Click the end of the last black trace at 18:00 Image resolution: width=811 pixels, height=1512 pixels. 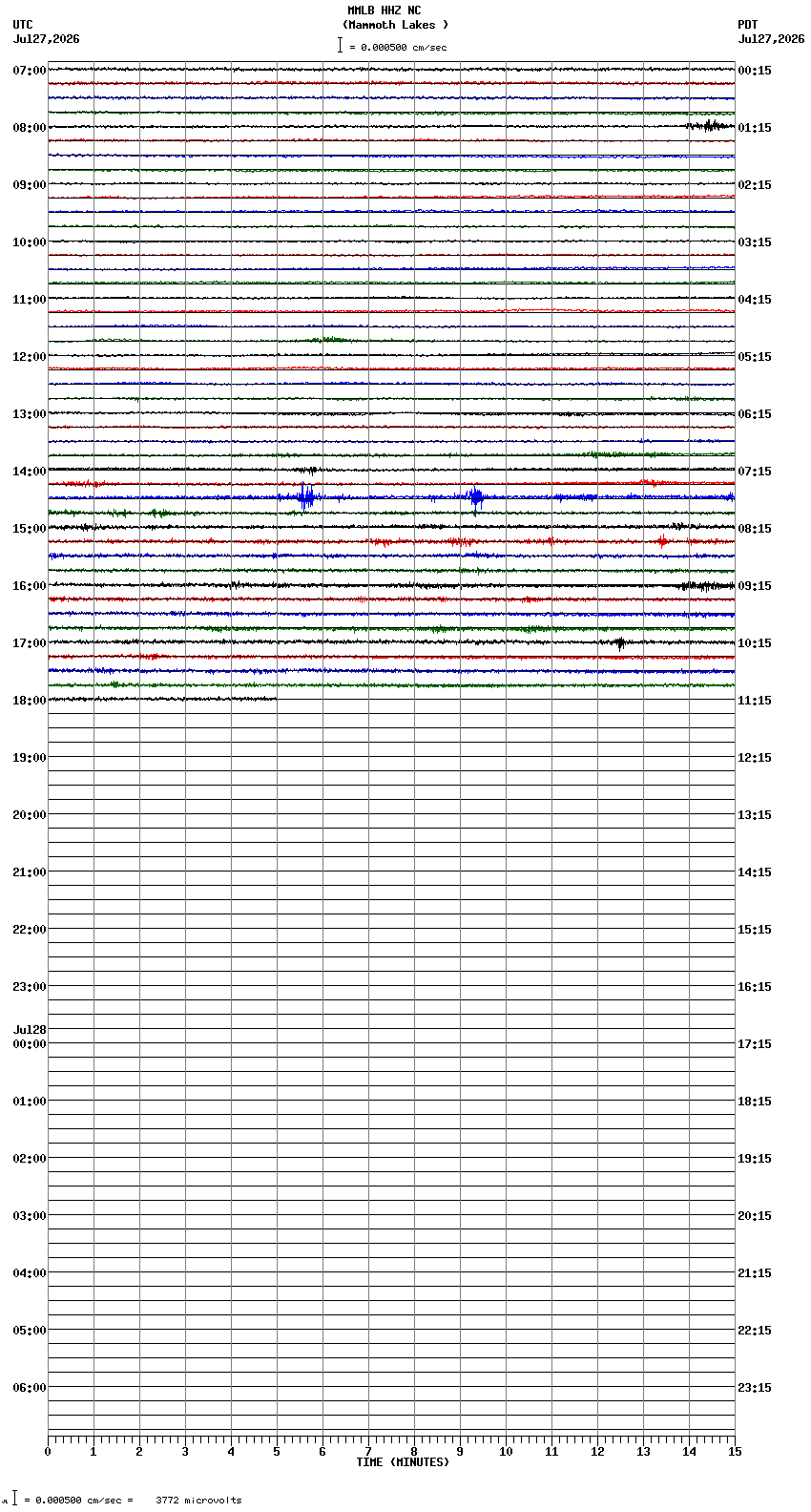tap(276, 699)
